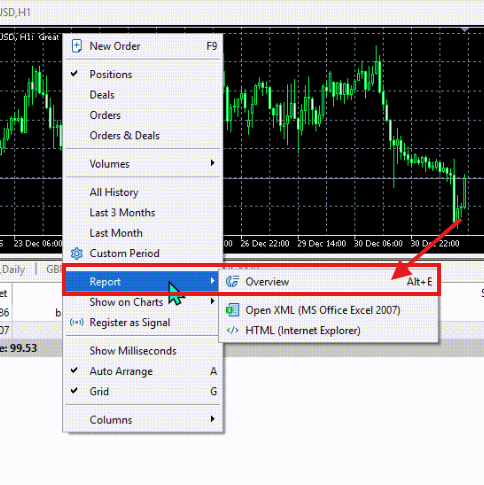Open the Columns menu entry

(143, 420)
